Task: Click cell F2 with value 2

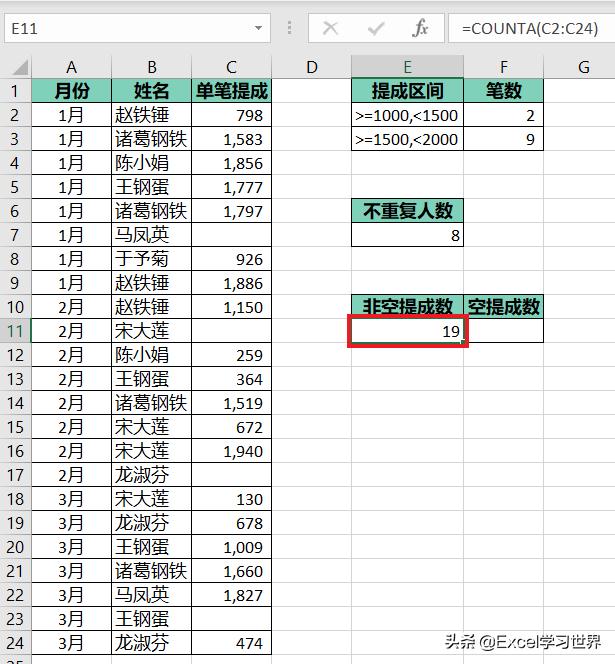Action: pyautogui.click(x=504, y=115)
